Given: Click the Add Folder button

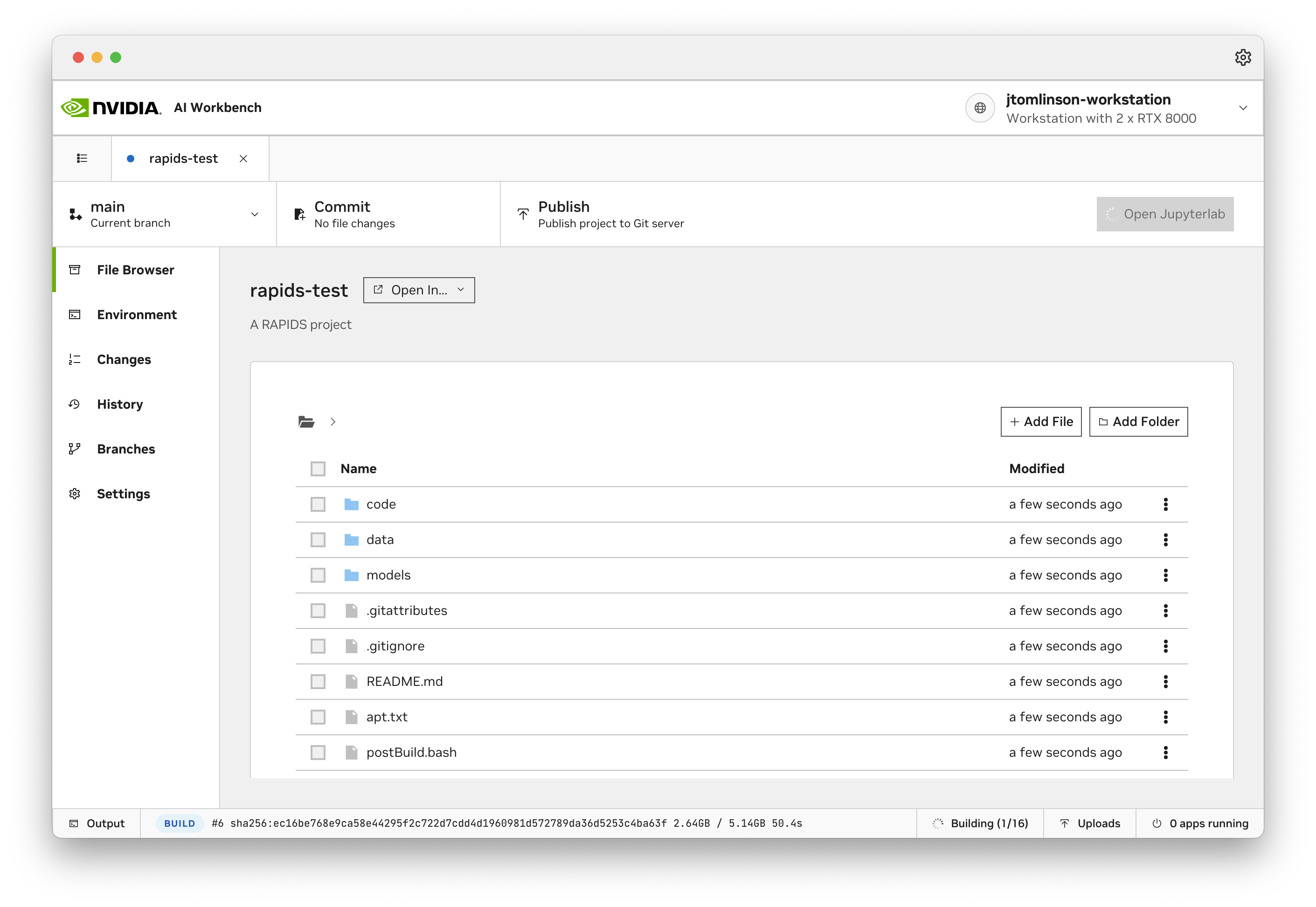Looking at the screenshot, I should (1138, 422).
